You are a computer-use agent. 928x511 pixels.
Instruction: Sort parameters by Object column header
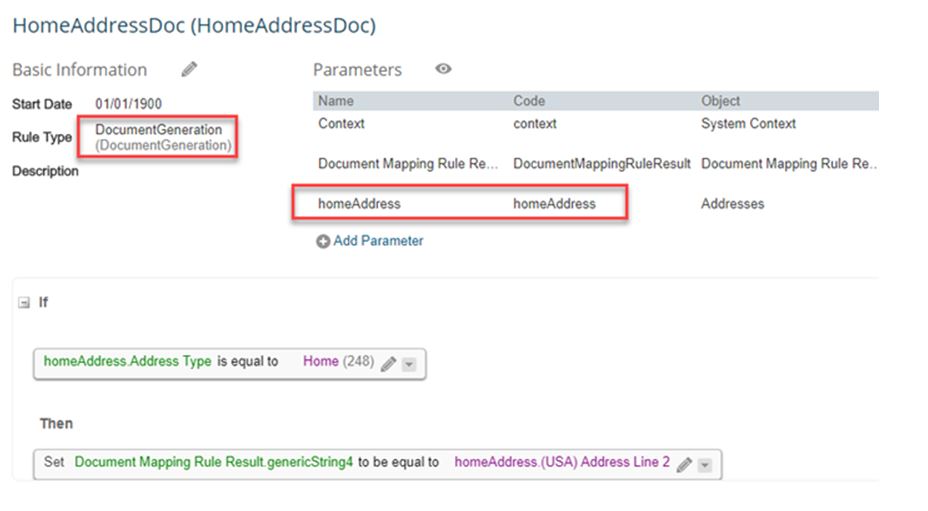(720, 101)
